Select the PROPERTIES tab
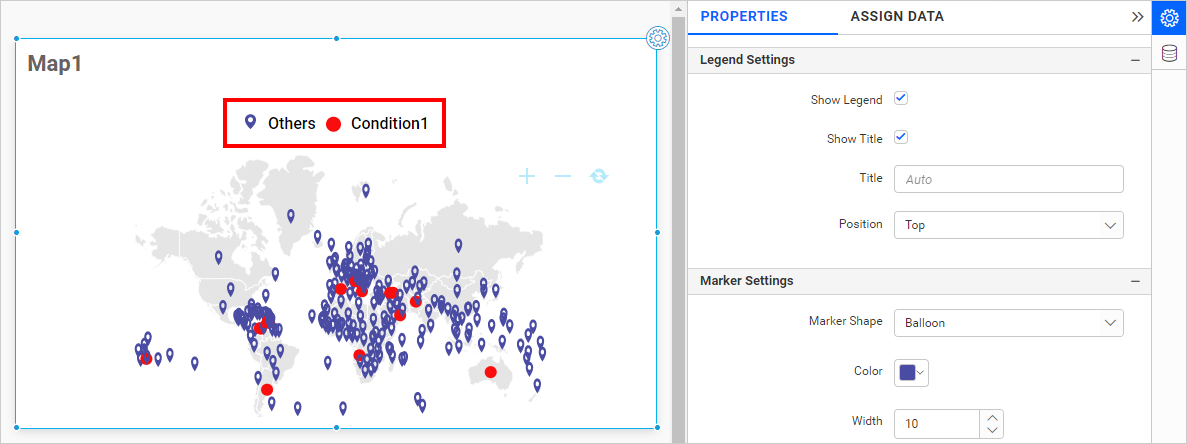This screenshot has height=444, width=1187. [x=744, y=17]
